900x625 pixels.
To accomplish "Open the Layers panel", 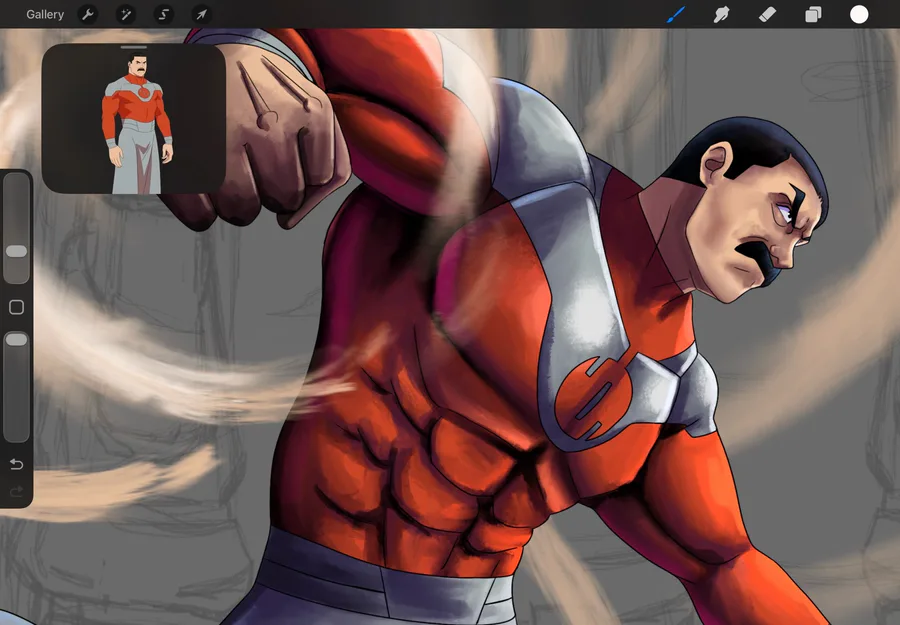I will (x=813, y=14).
